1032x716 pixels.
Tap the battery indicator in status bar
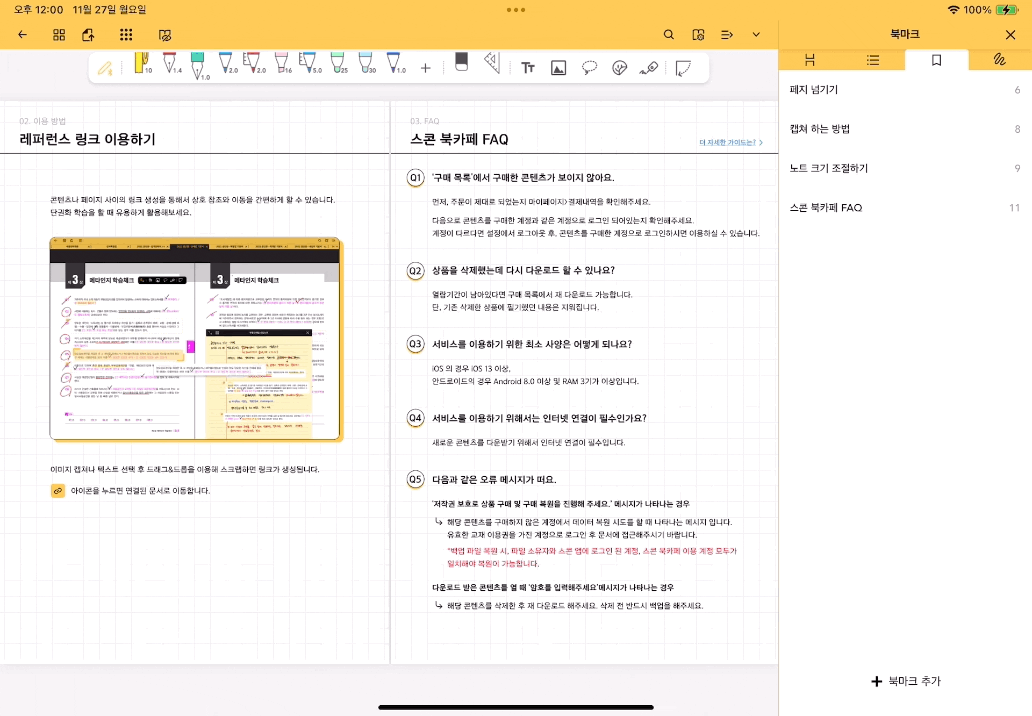click(x=1007, y=10)
